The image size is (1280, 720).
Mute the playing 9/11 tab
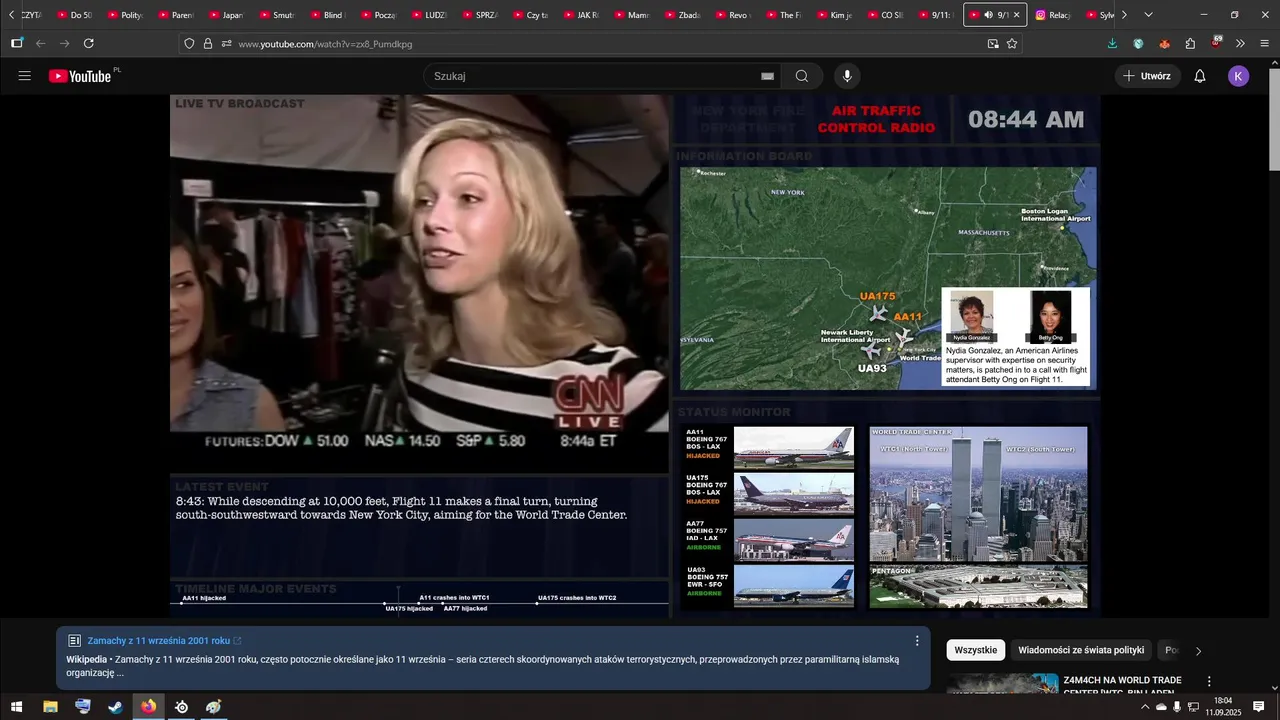pos(988,15)
